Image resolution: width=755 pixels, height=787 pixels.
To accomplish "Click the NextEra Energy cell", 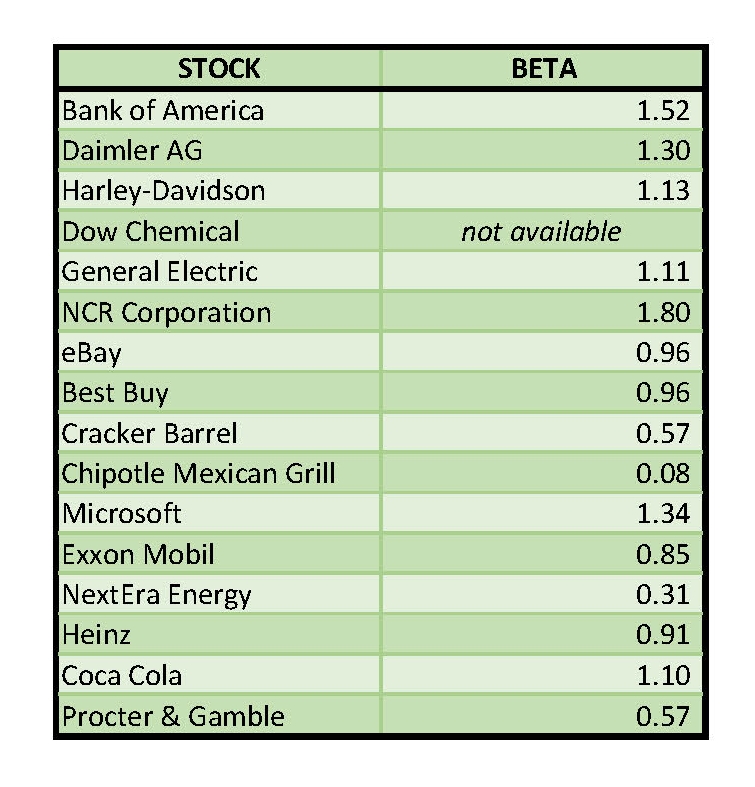I will click(156, 595).
